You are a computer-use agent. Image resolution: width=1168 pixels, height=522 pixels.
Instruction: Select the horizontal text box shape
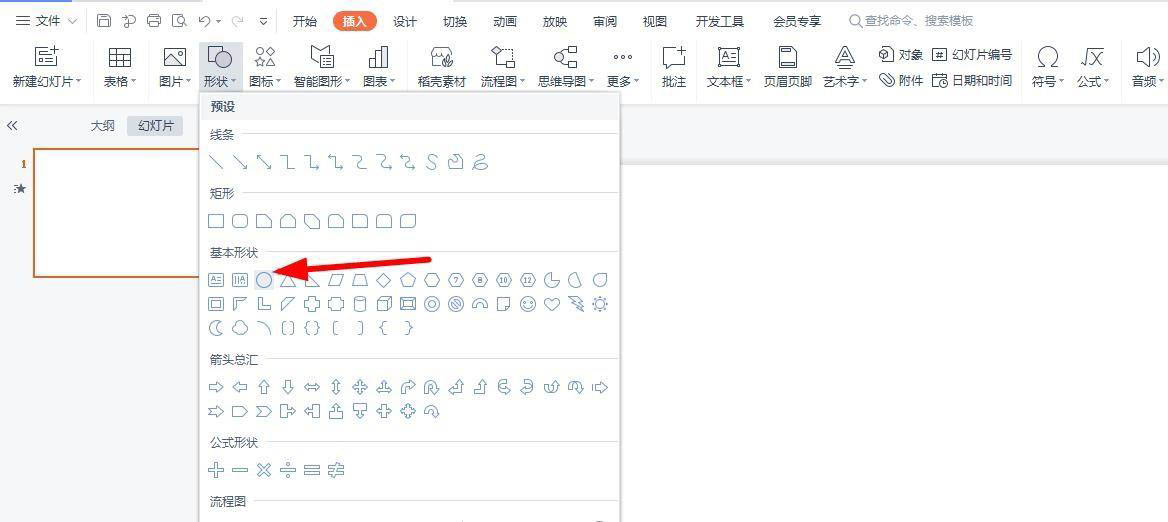(x=216, y=280)
